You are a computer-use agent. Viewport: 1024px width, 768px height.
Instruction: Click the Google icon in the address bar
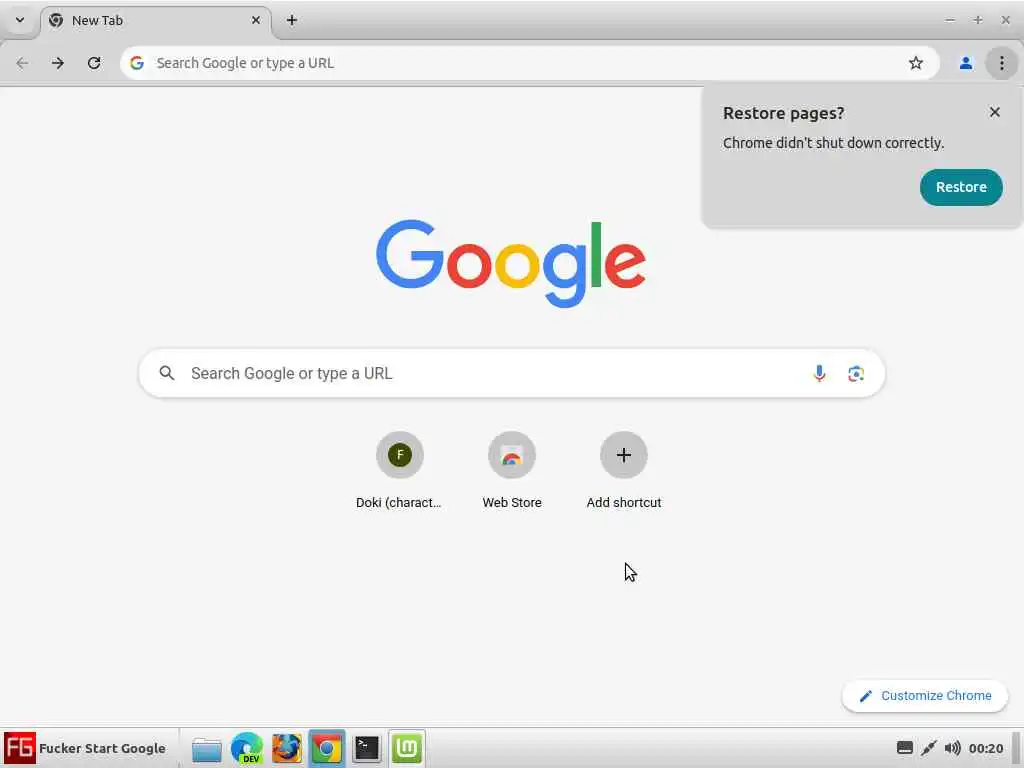coord(136,63)
